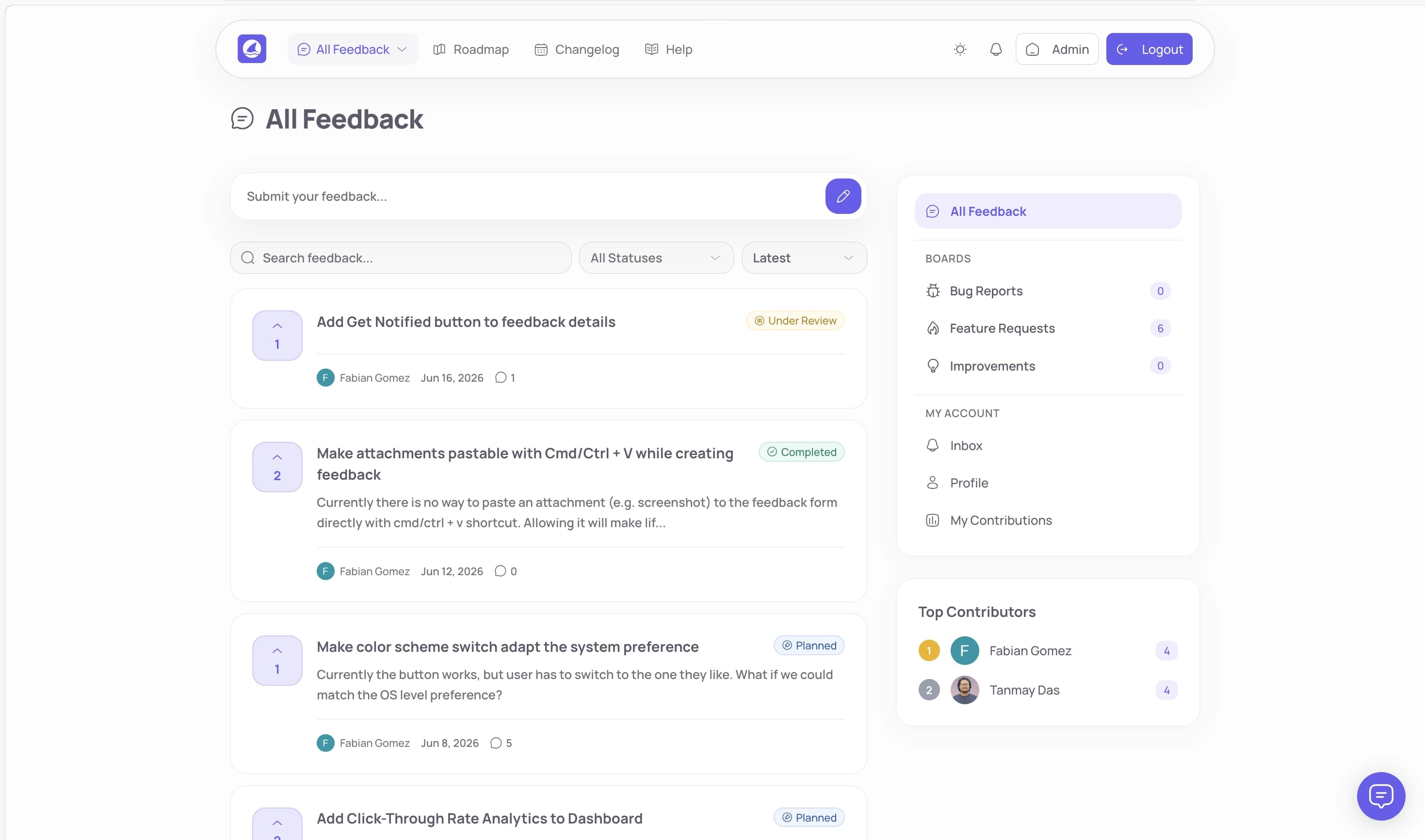This screenshot has height=840, width=1425.
Task: Open the Feature Requests board
Action: 1048,328
